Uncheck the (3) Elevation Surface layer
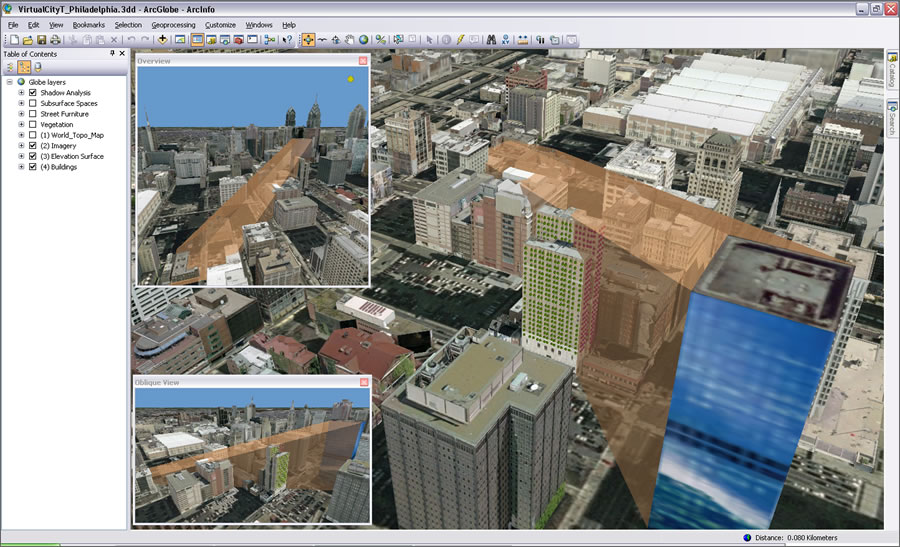 33,156
